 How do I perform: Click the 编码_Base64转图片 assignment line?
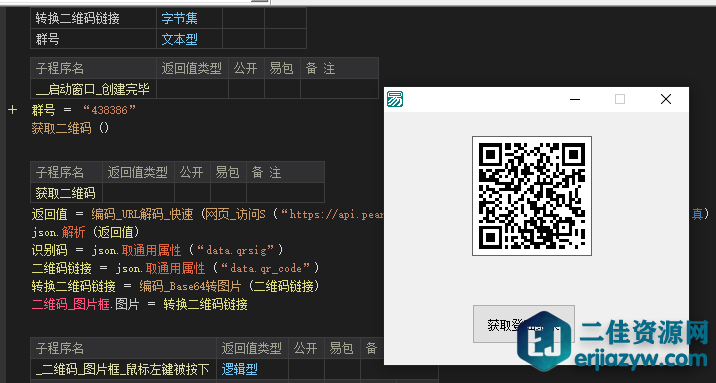tap(175, 286)
